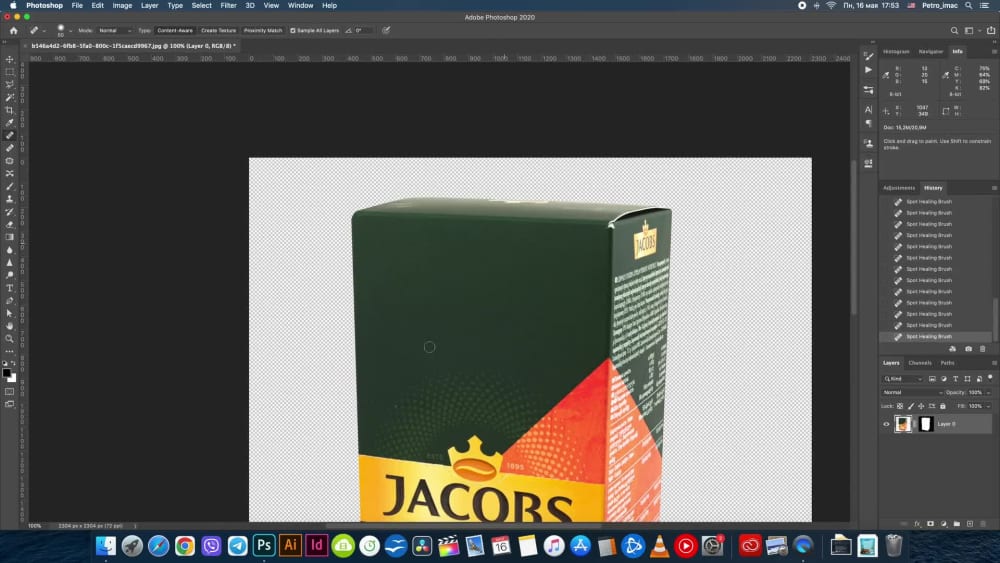Toggle Sample All Layers checkbox

(x=293, y=30)
